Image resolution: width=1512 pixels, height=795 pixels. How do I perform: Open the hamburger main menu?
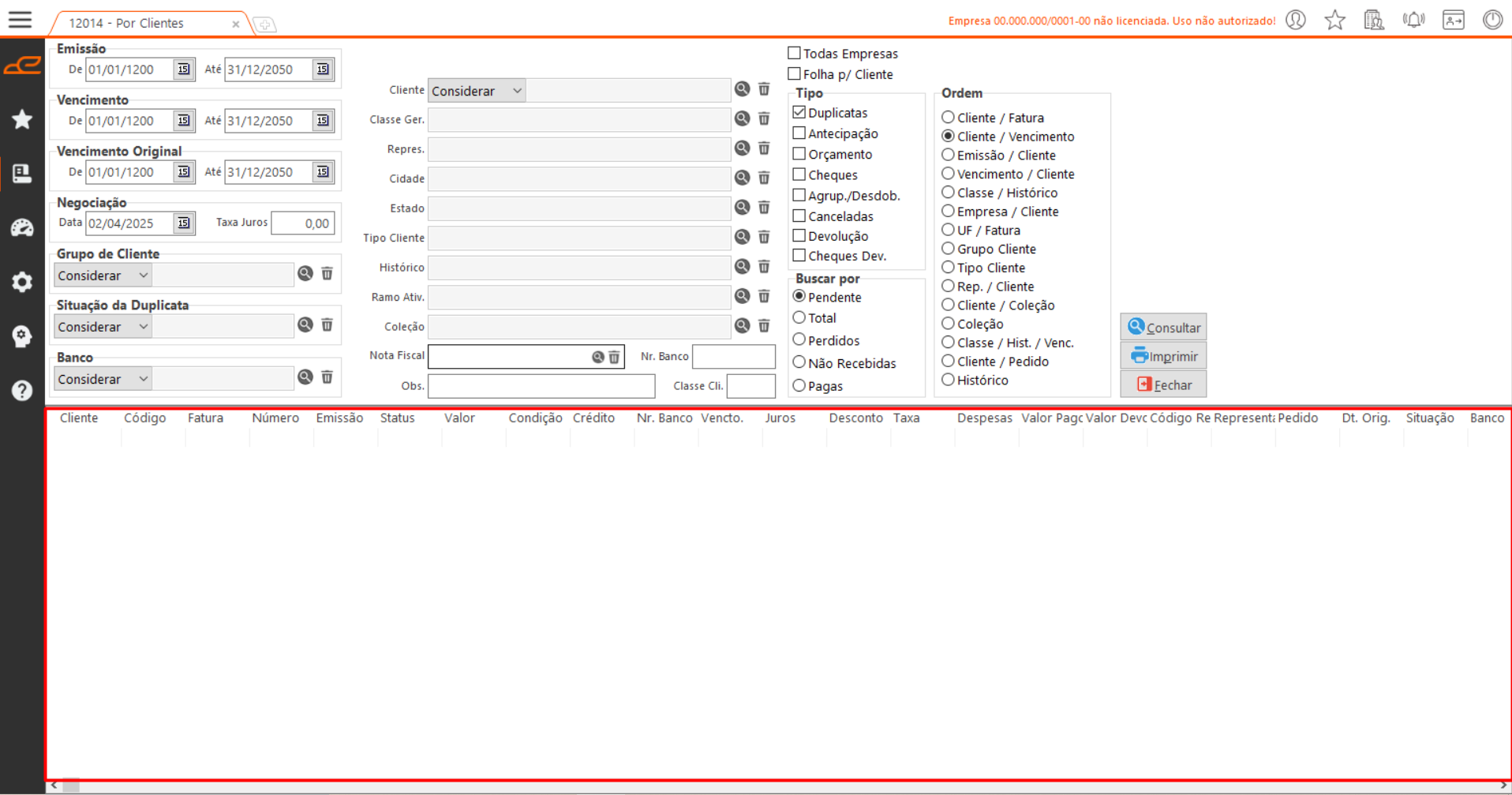pos(21,20)
